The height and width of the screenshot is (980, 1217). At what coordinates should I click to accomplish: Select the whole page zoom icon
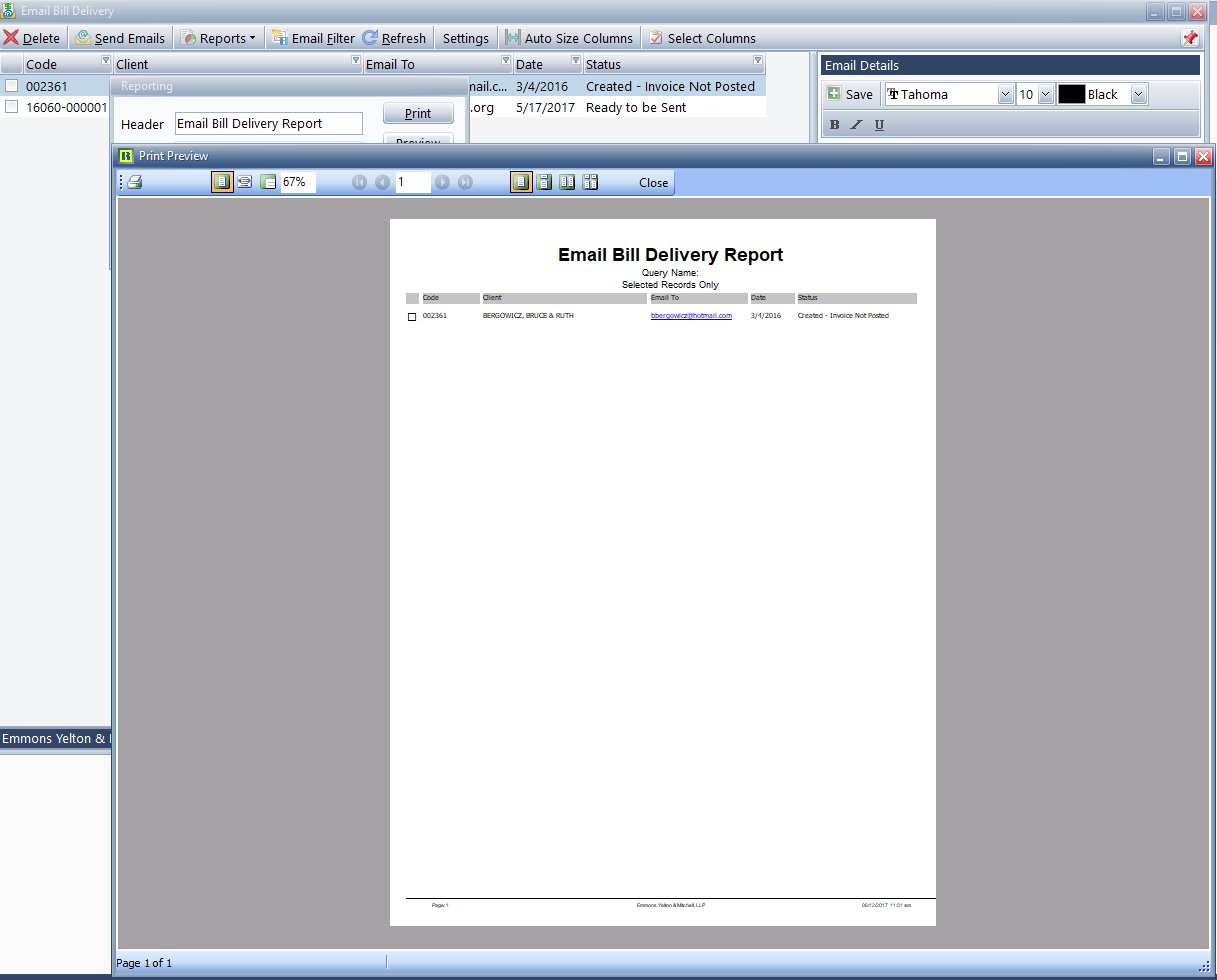222,182
